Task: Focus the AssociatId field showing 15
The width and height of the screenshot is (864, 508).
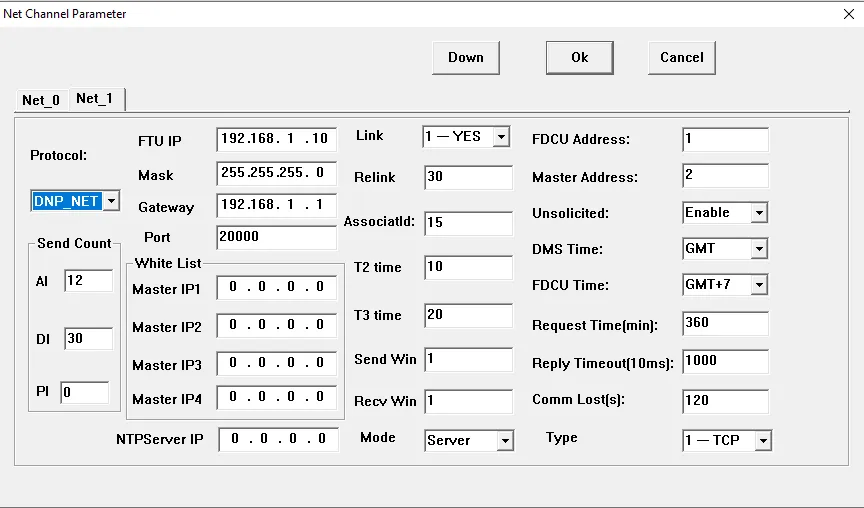Action: click(468, 223)
